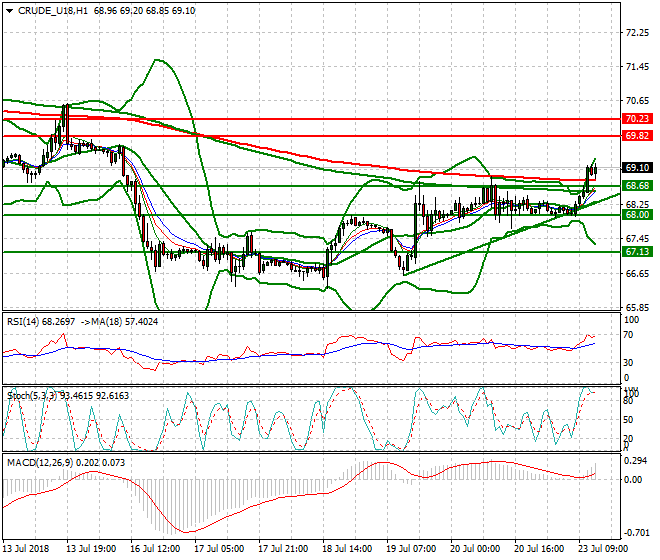Click the 66.65 price axis value
The height and width of the screenshot is (560, 660).
637,274
